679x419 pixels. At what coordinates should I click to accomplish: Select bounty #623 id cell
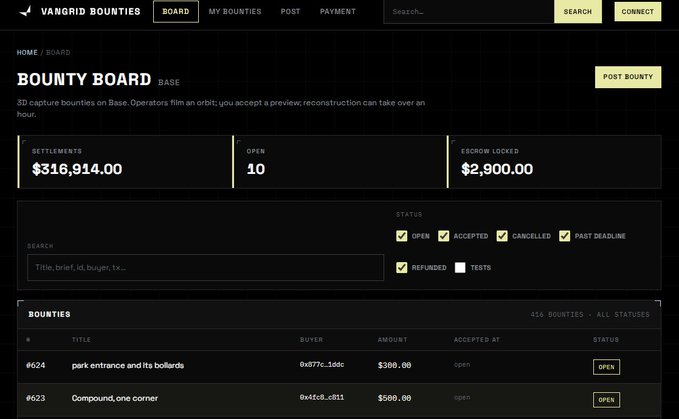[36, 398]
